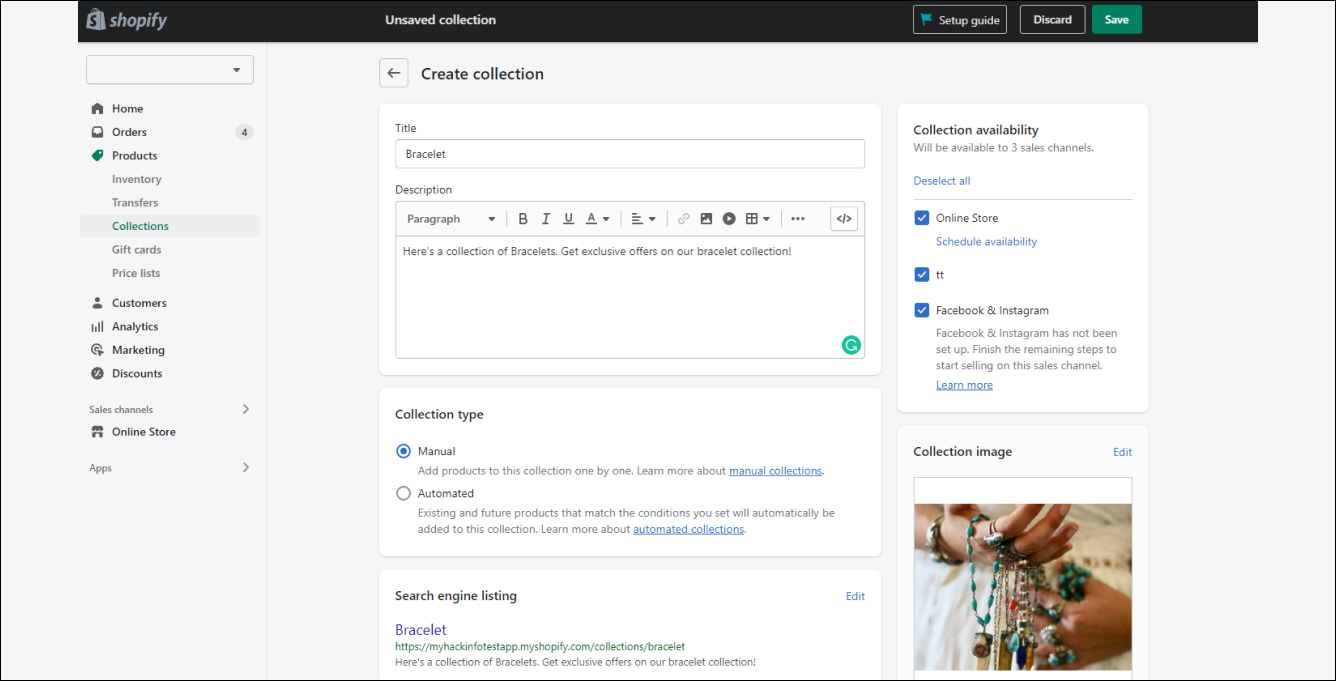Select the Manual collection type
The image size is (1336, 681).
403,451
